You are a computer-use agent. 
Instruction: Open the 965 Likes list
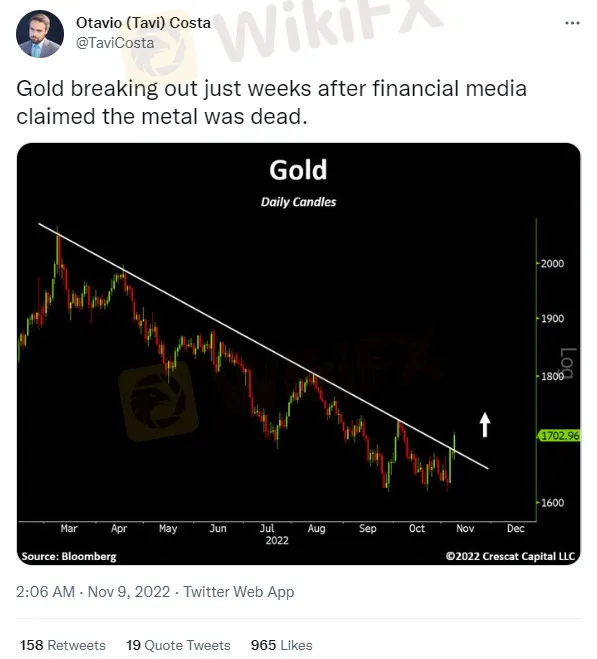[281, 645]
